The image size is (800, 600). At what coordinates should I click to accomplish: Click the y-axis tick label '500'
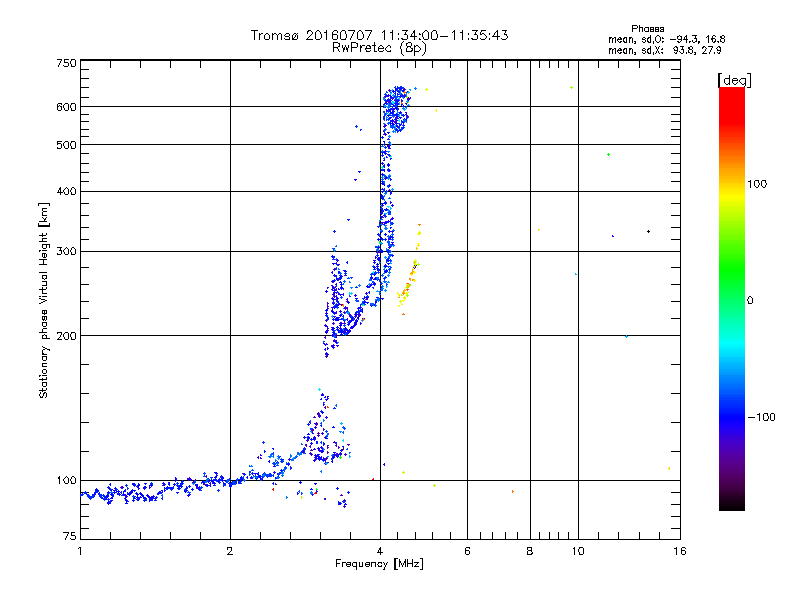click(66, 145)
